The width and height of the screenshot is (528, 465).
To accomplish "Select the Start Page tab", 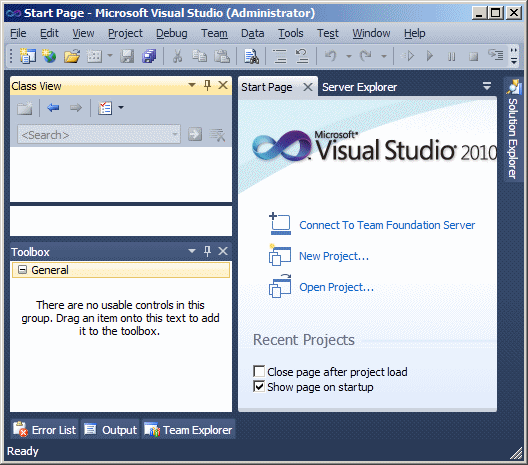I will point(267,87).
